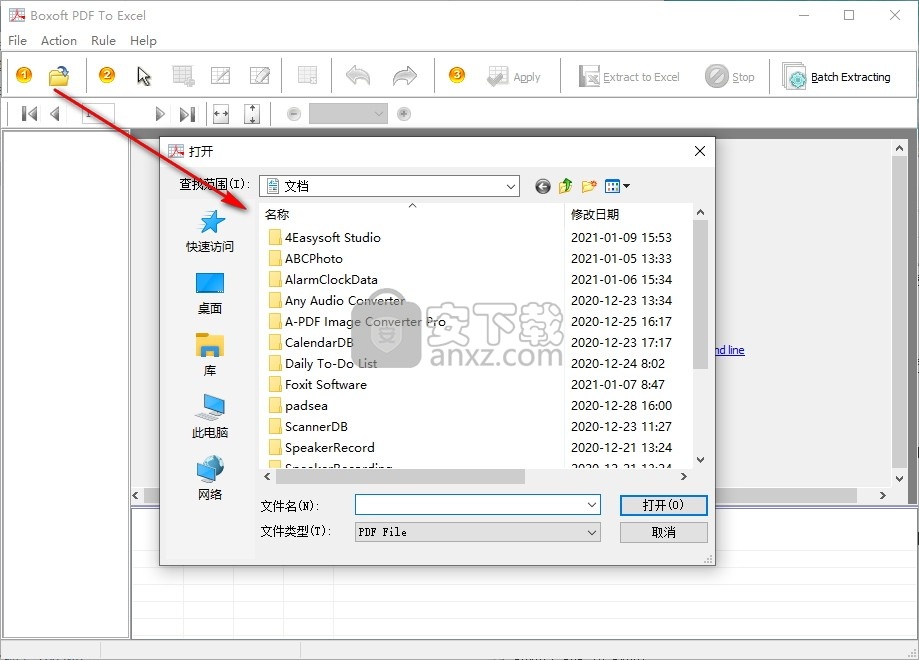Click dialog back navigation icon
Screen dimensions: 919x660
543,186
